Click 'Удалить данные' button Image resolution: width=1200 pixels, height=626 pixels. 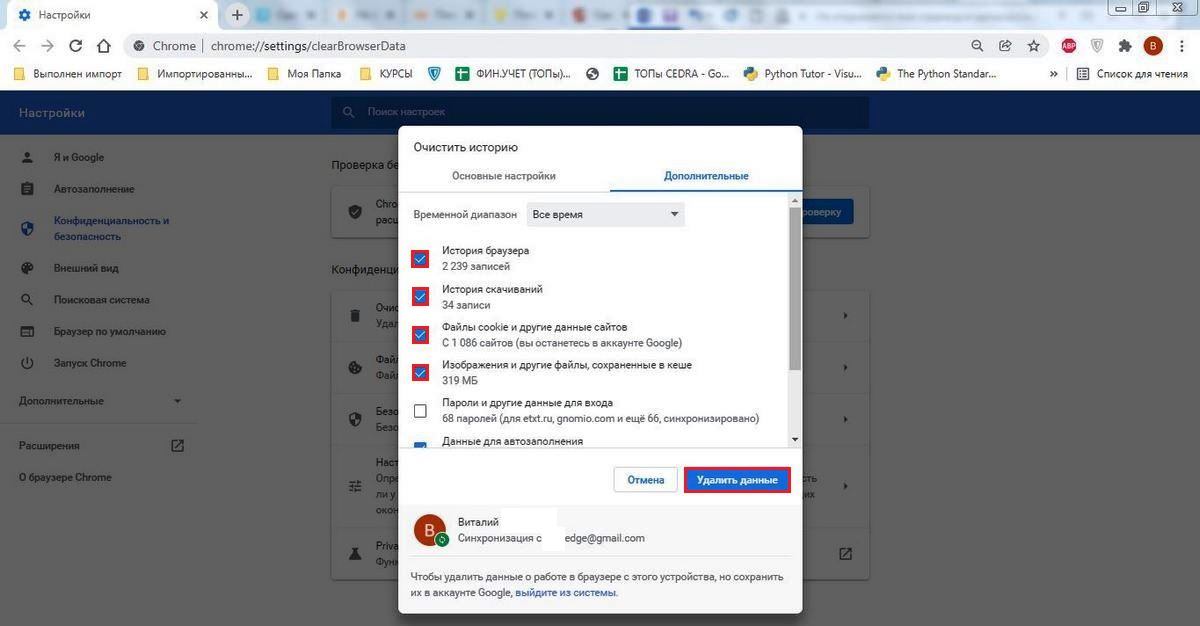[737, 480]
